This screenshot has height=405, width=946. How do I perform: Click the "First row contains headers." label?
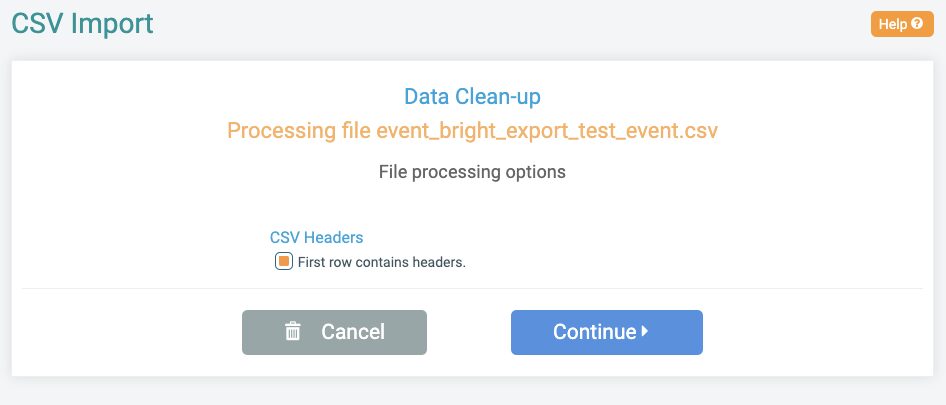(x=382, y=263)
